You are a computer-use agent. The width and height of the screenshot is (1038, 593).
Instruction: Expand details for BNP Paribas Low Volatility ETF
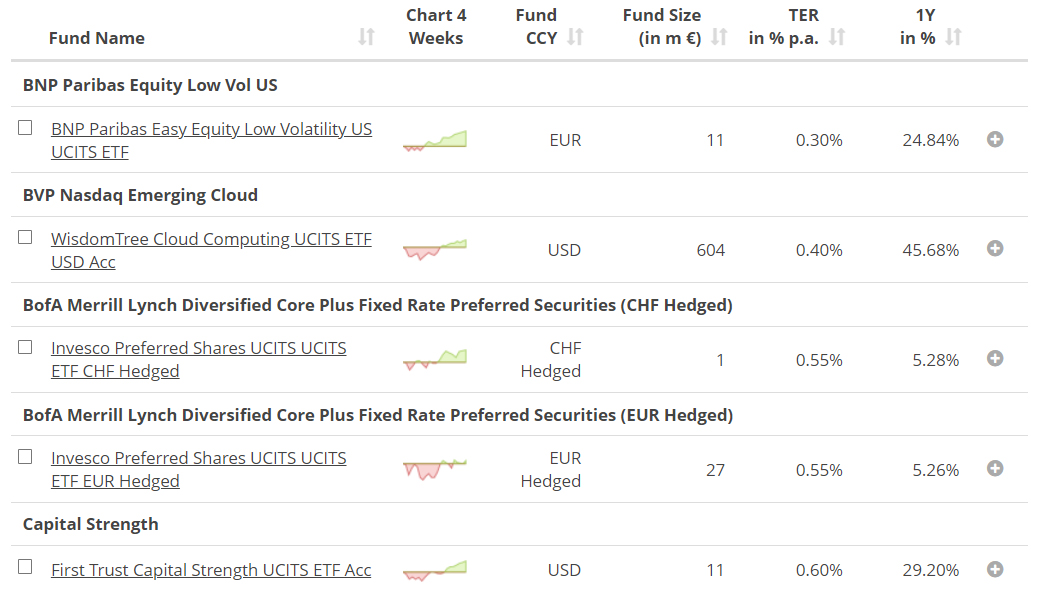pos(995,140)
